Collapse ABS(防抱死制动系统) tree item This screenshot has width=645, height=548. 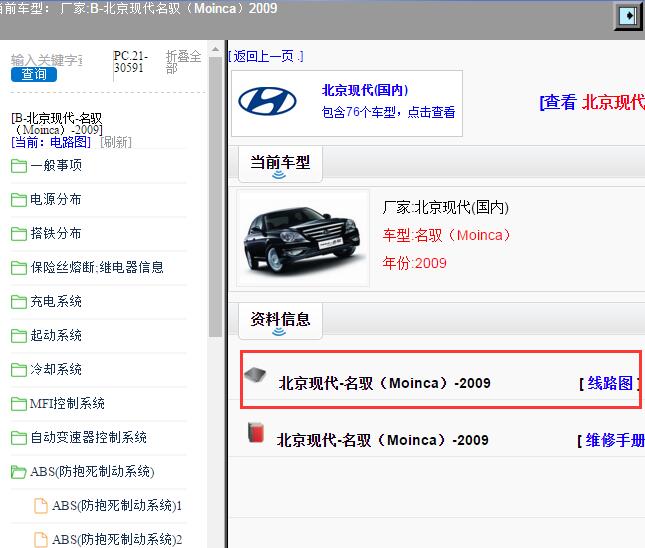92,471
